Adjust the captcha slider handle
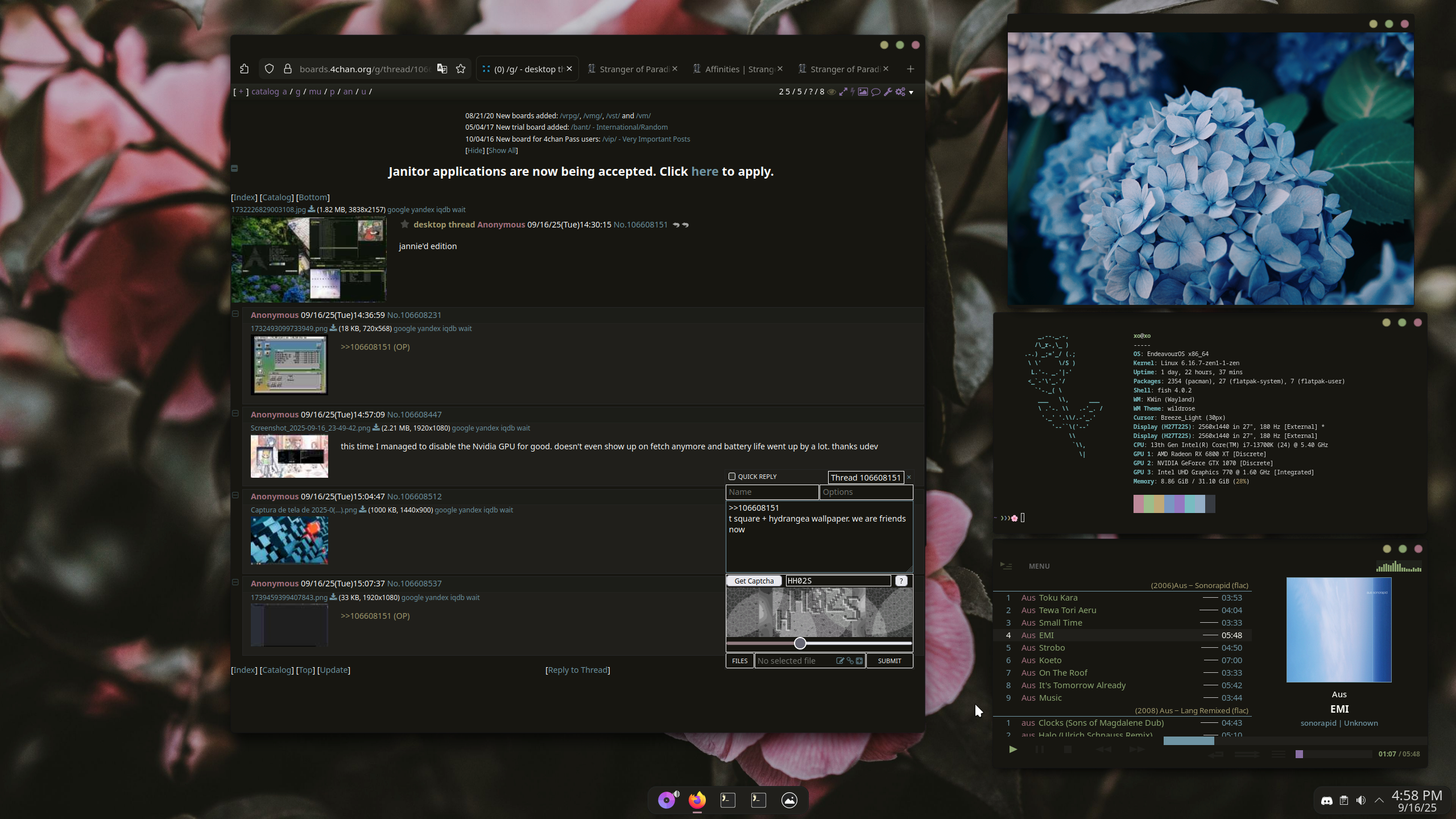The image size is (1456, 819). click(800, 643)
